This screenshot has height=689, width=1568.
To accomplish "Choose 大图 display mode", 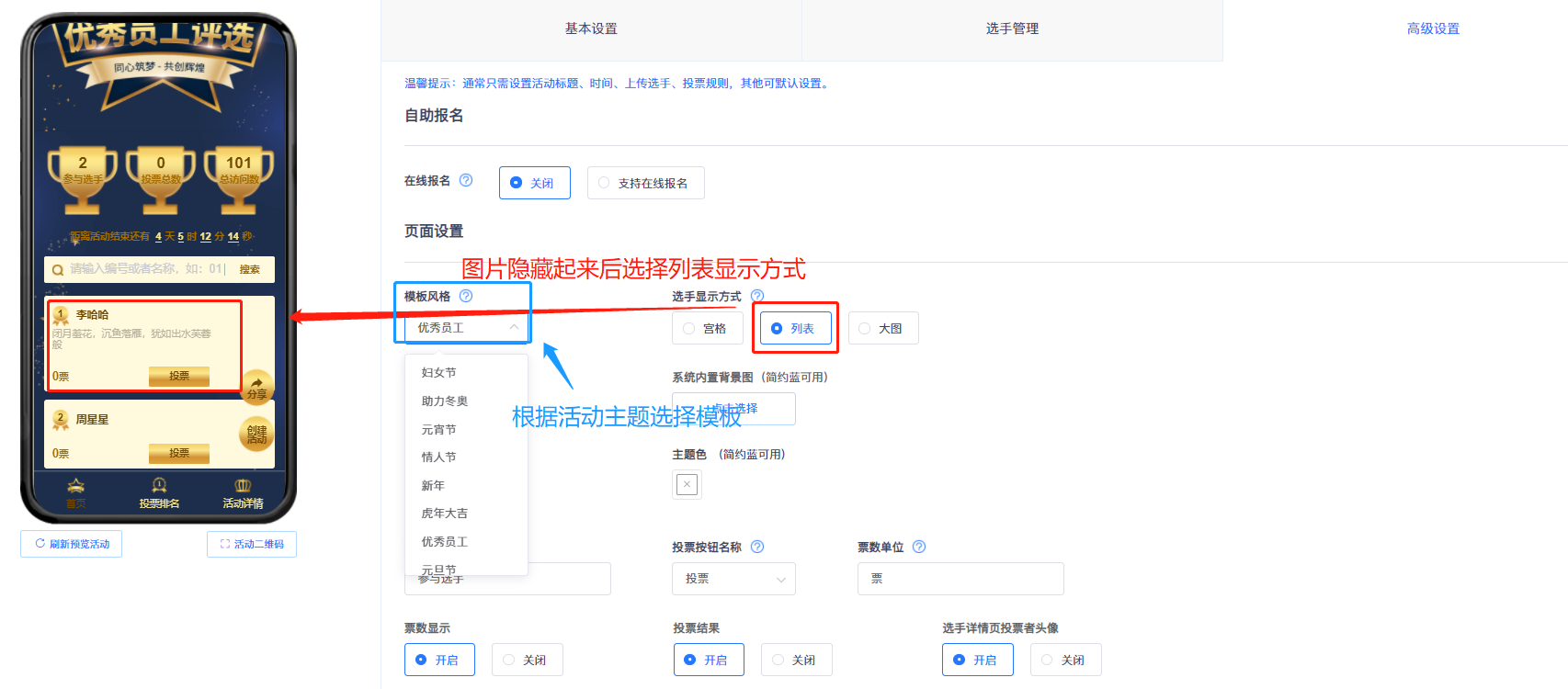I will pyautogui.click(x=882, y=328).
